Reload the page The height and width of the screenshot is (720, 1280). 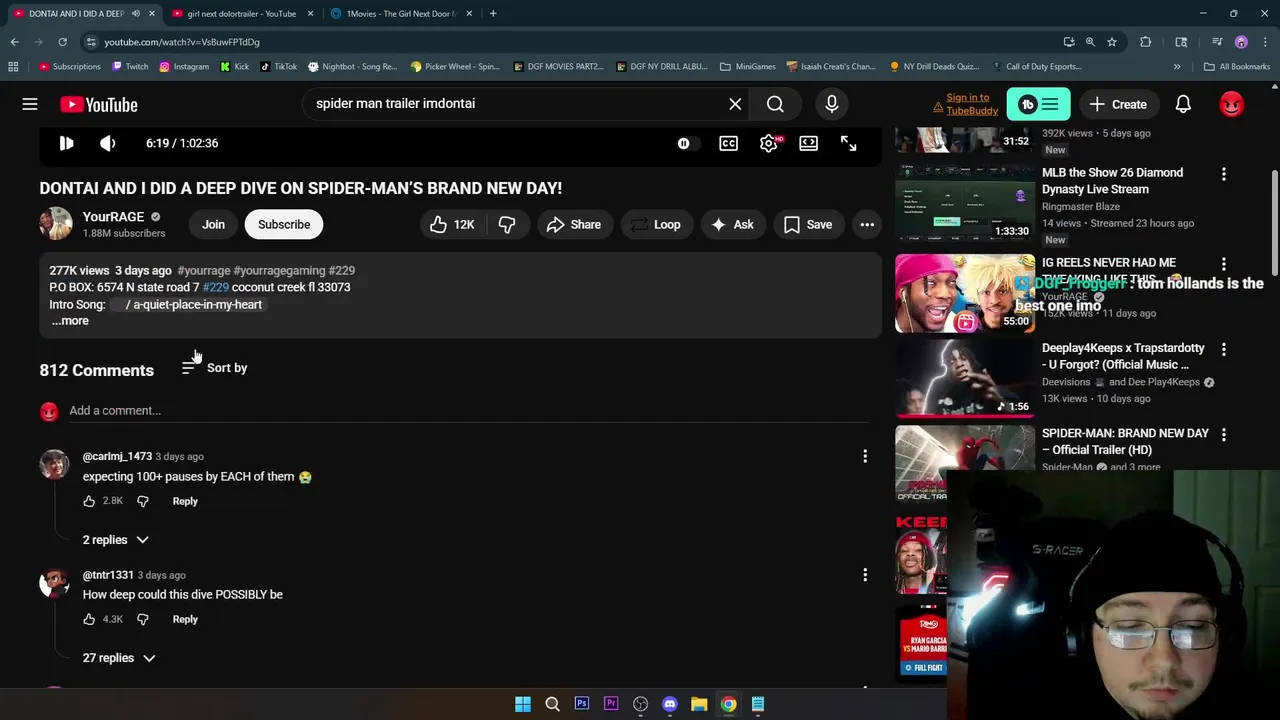tap(62, 42)
